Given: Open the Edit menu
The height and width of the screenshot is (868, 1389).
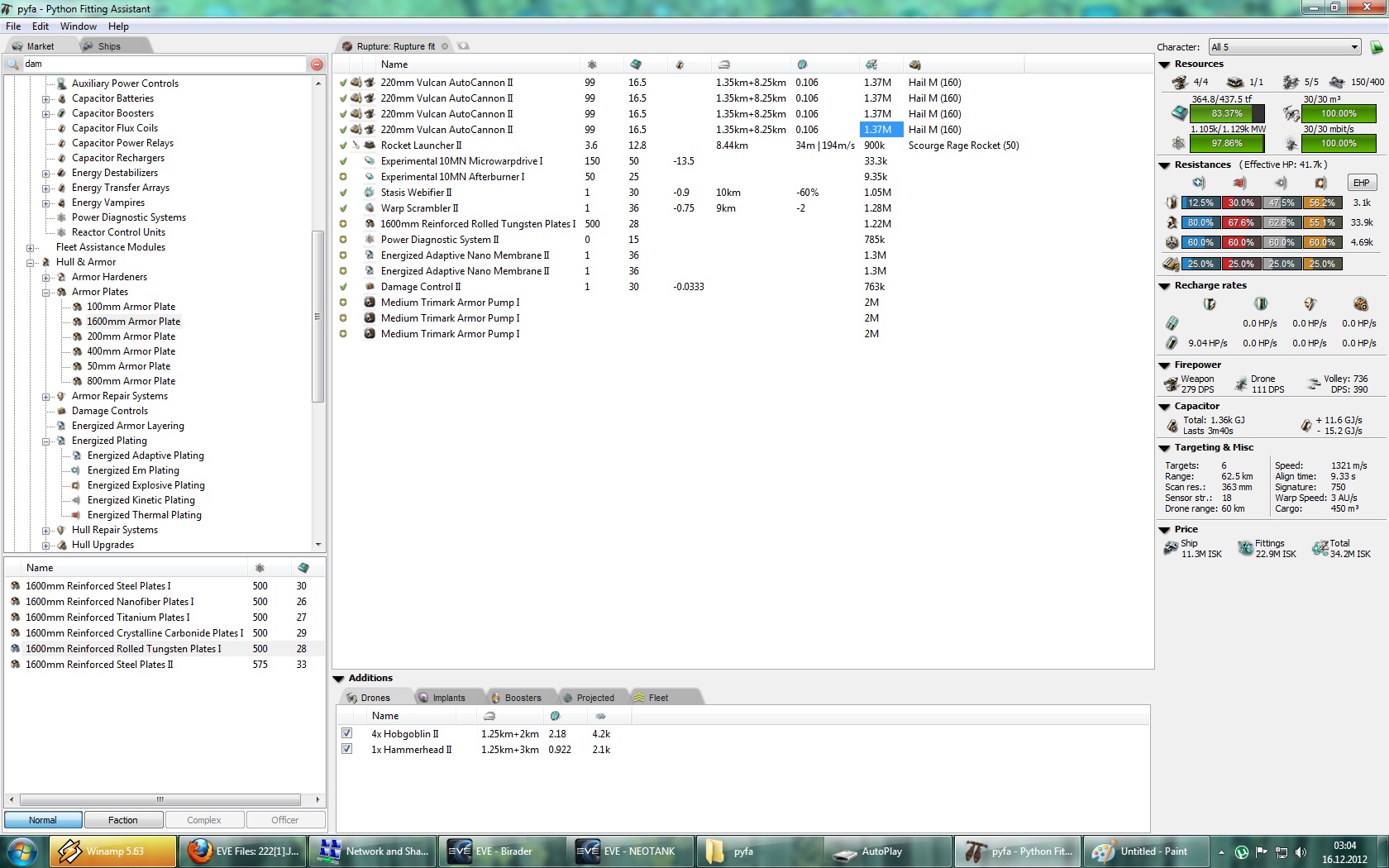Looking at the screenshot, I should coord(41,26).
